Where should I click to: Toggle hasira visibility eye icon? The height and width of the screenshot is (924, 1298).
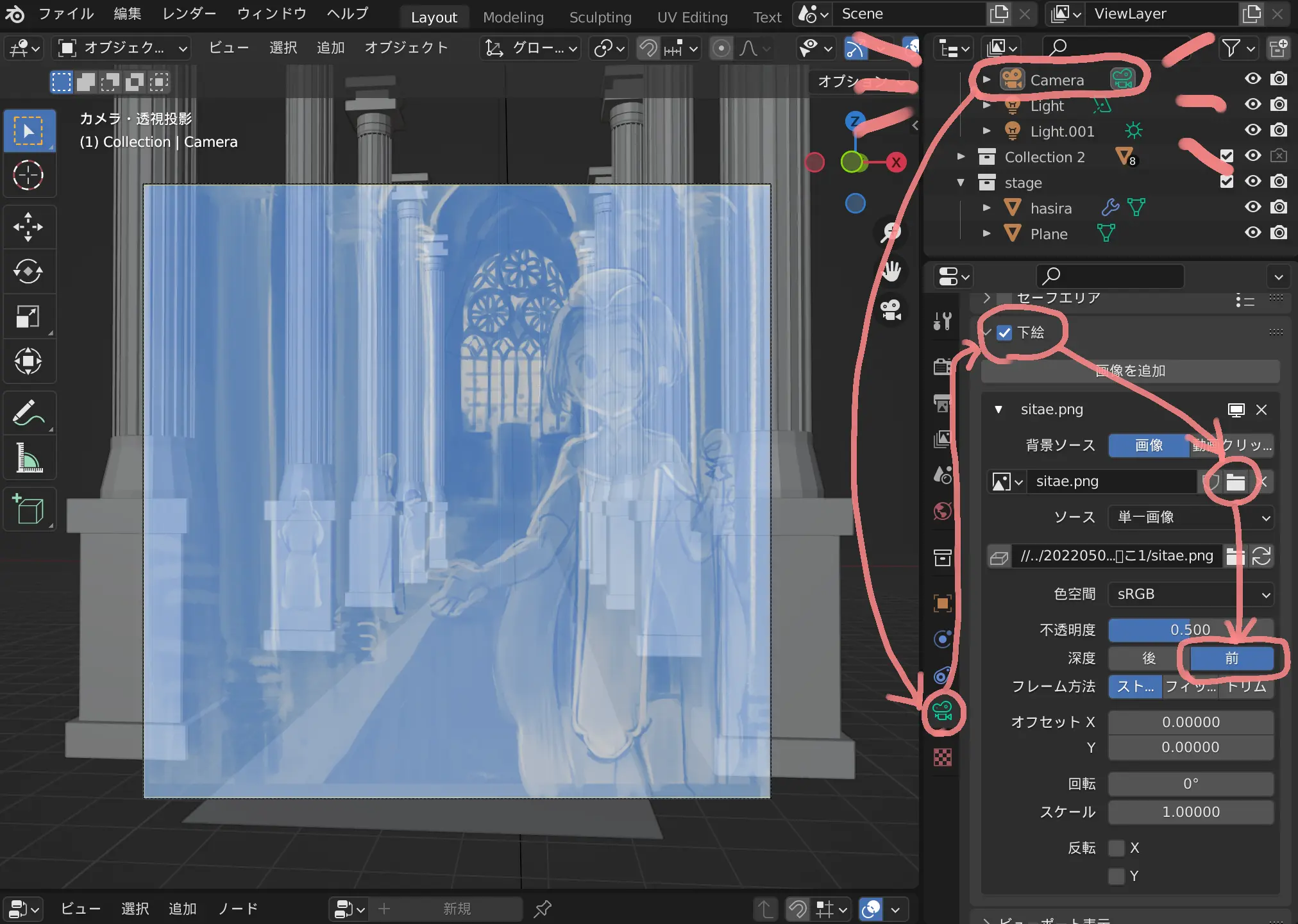coord(1252,207)
